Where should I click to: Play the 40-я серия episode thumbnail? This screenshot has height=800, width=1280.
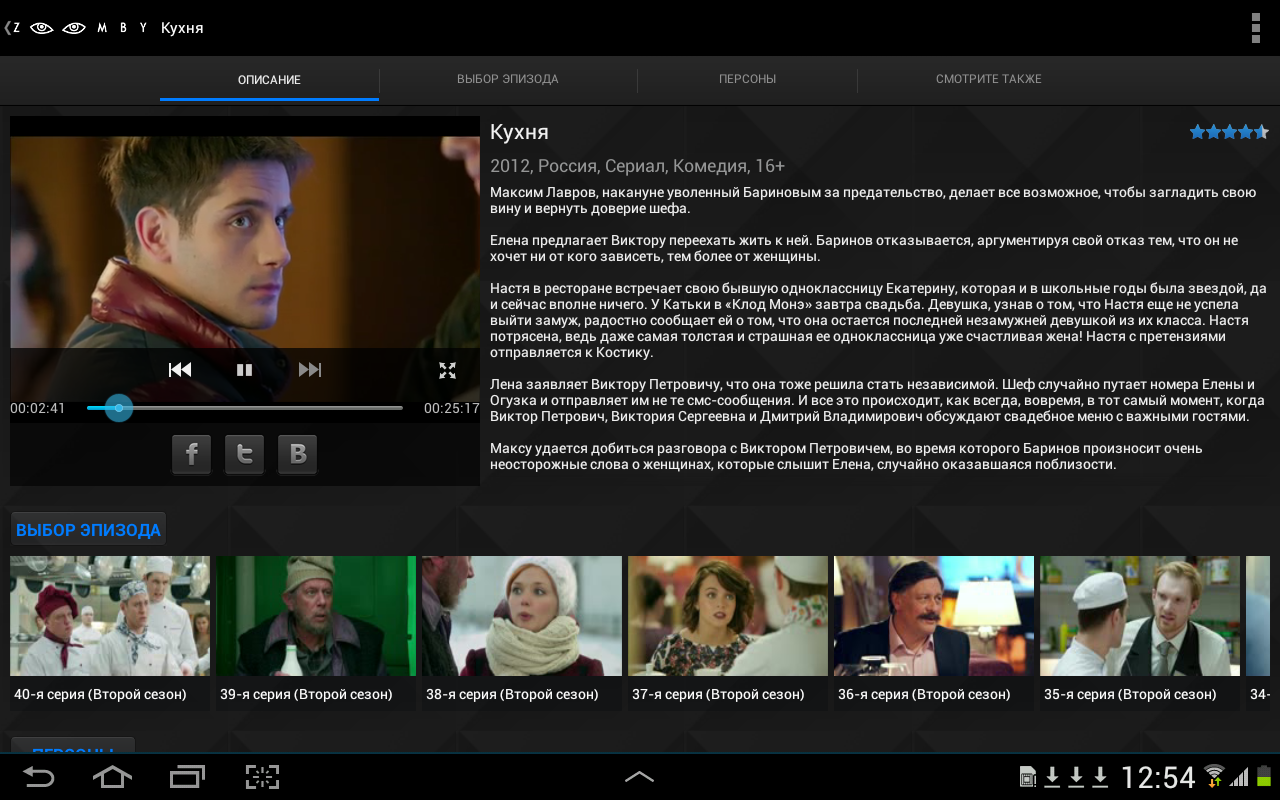(110, 616)
